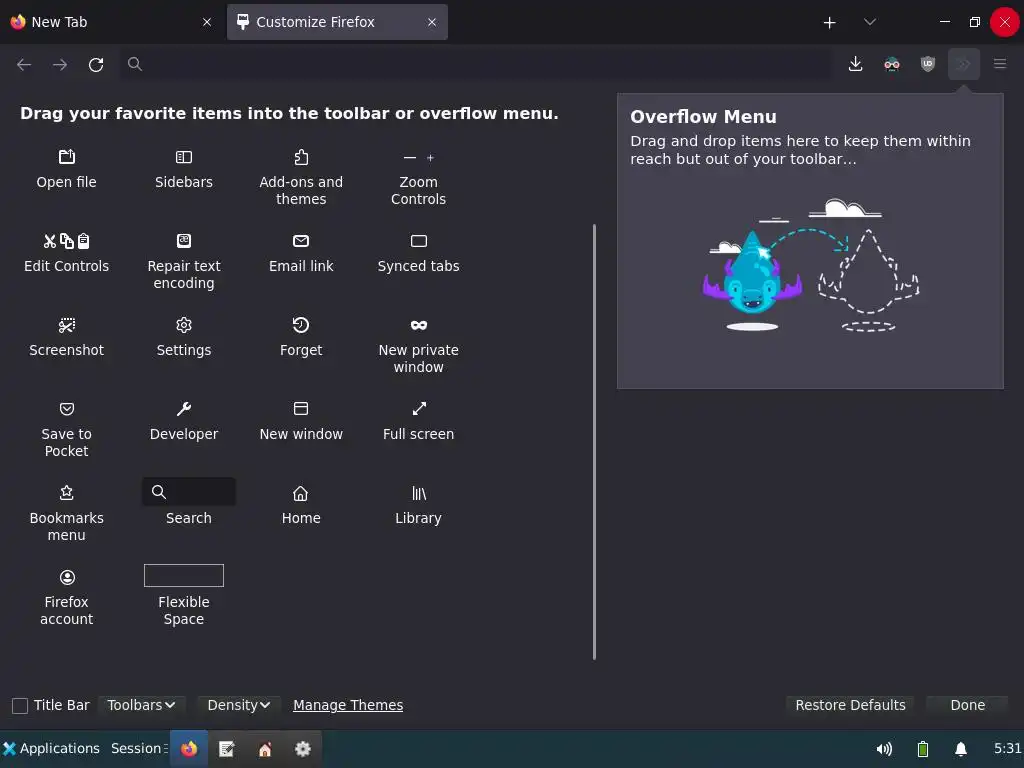This screenshot has width=1024, height=768.
Task: Select the Home house icon in grid
Action: tap(300, 493)
